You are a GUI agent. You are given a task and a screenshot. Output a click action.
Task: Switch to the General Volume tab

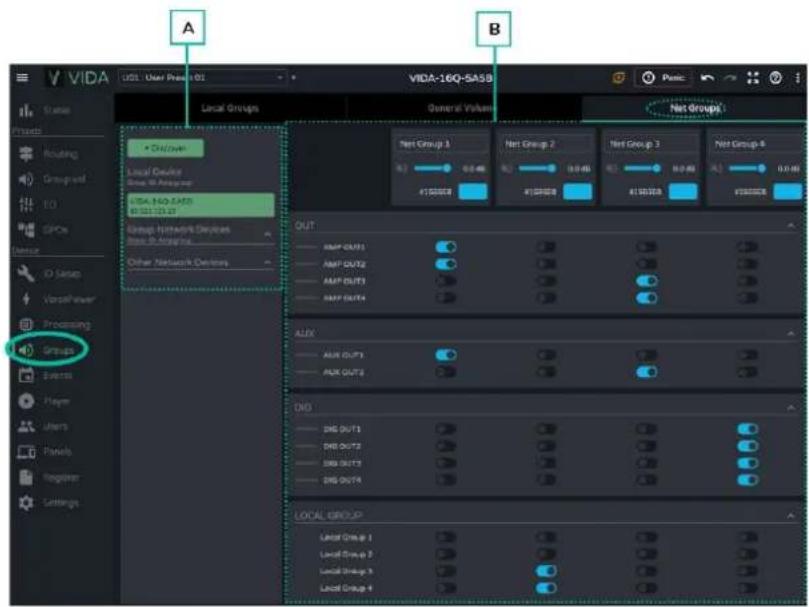tap(462, 108)
